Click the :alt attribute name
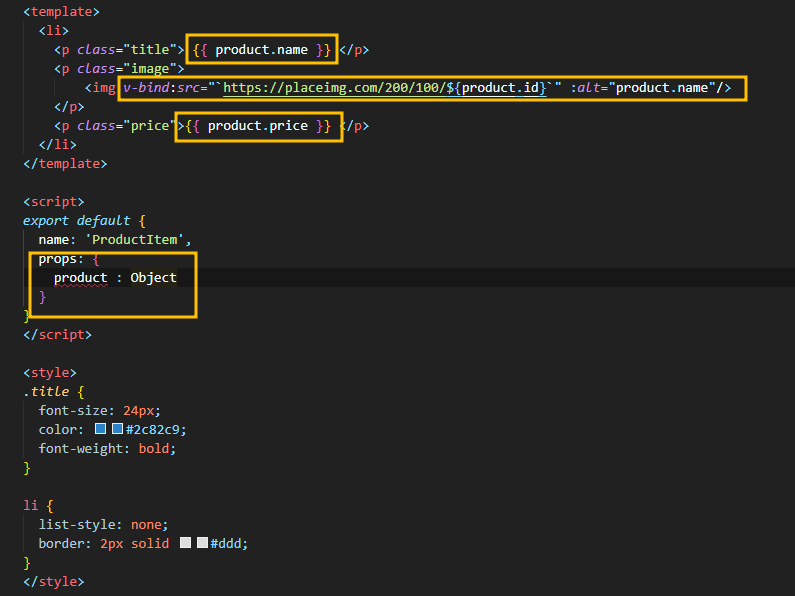Screen dimensions: 795x596 tap(585, 88)
